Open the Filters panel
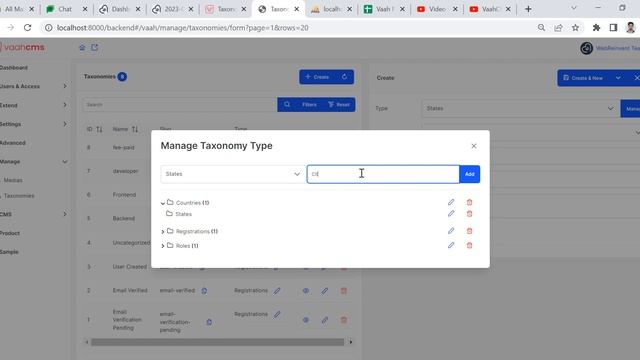 [309, 105]
